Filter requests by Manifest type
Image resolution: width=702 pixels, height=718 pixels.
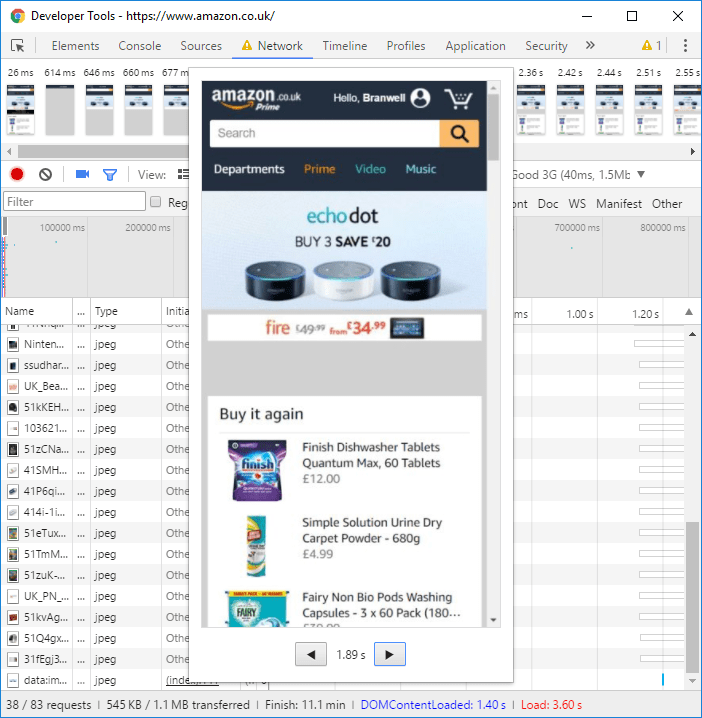[x=618, y=203]
